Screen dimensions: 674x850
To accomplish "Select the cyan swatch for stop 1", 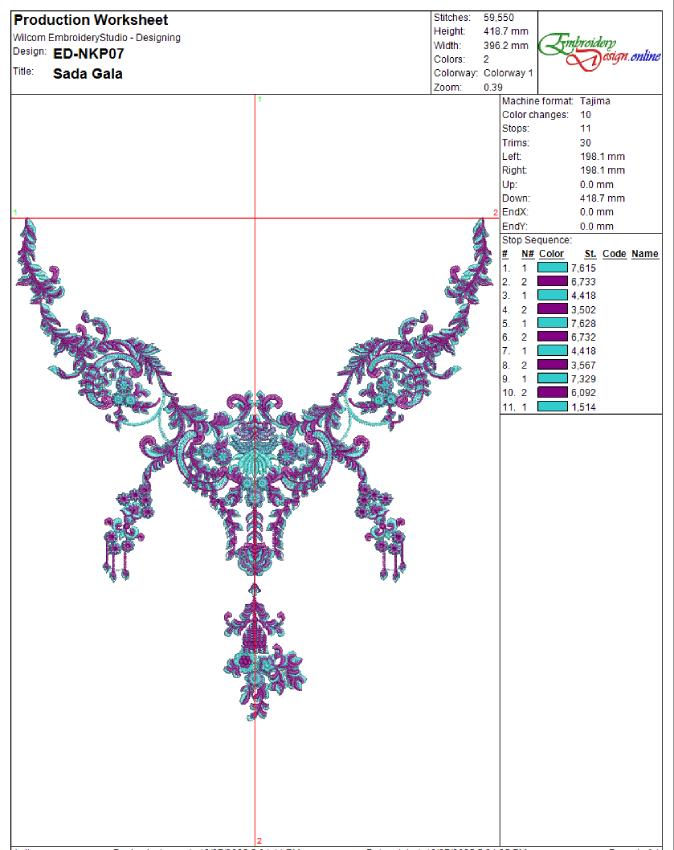I will click(552, 269).
